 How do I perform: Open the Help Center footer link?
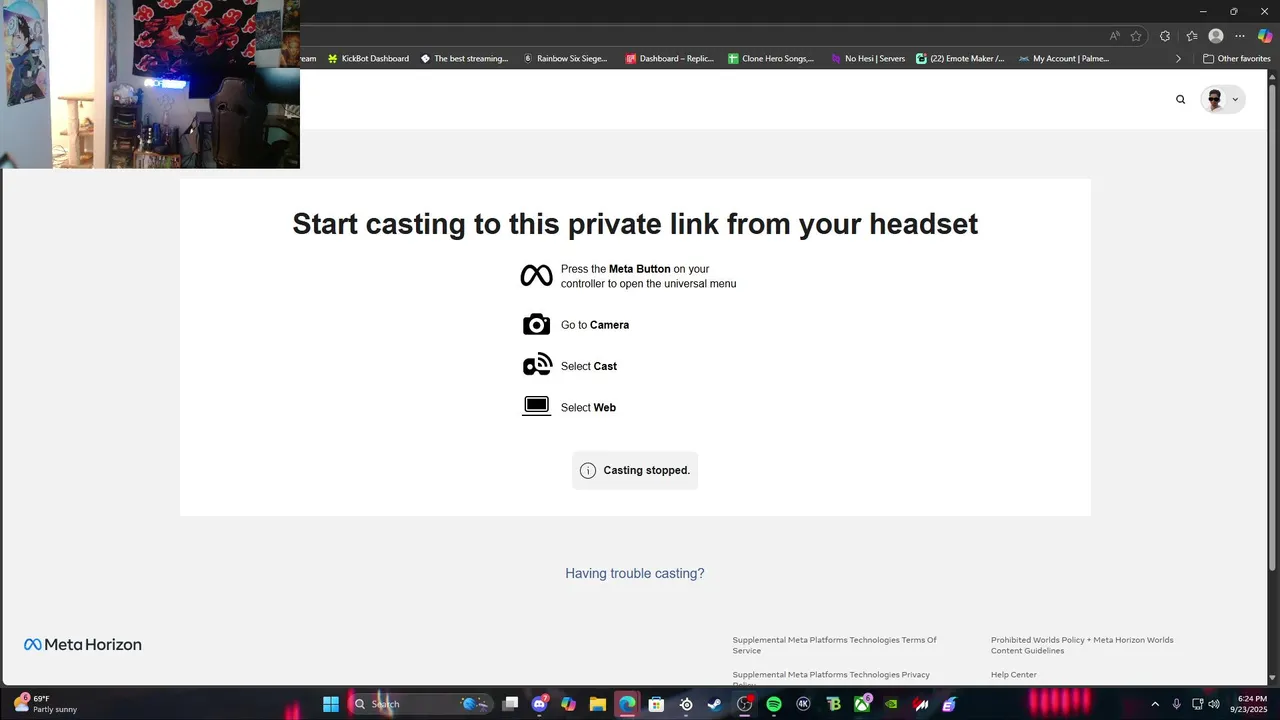1014,675
